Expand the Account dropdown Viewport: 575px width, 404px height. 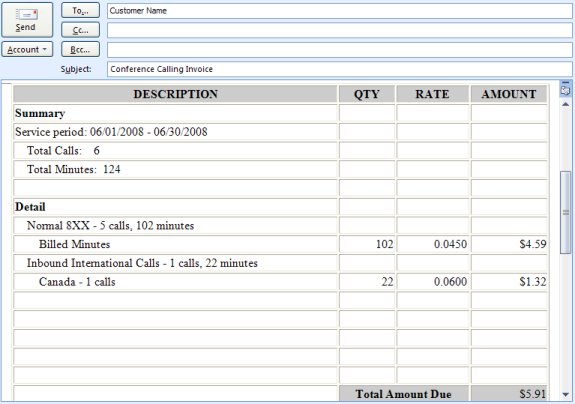(27, 49)
